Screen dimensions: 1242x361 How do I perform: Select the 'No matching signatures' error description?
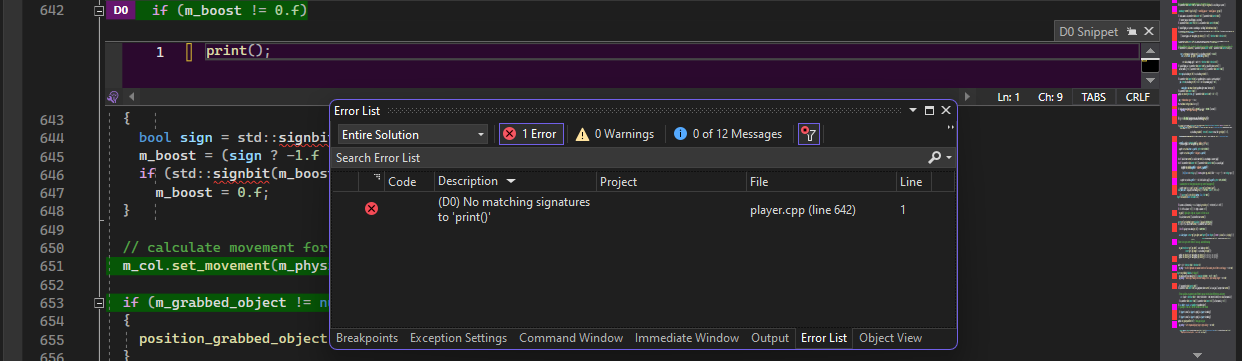click(x=514, y=210)
